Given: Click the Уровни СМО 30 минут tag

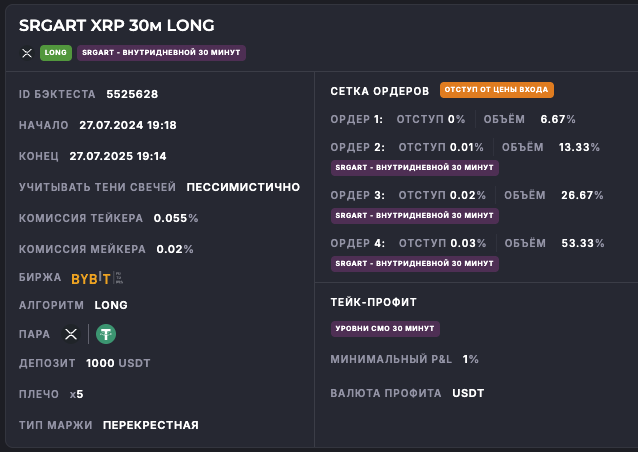Looking at the screenshot, I should tap(386, 328).
